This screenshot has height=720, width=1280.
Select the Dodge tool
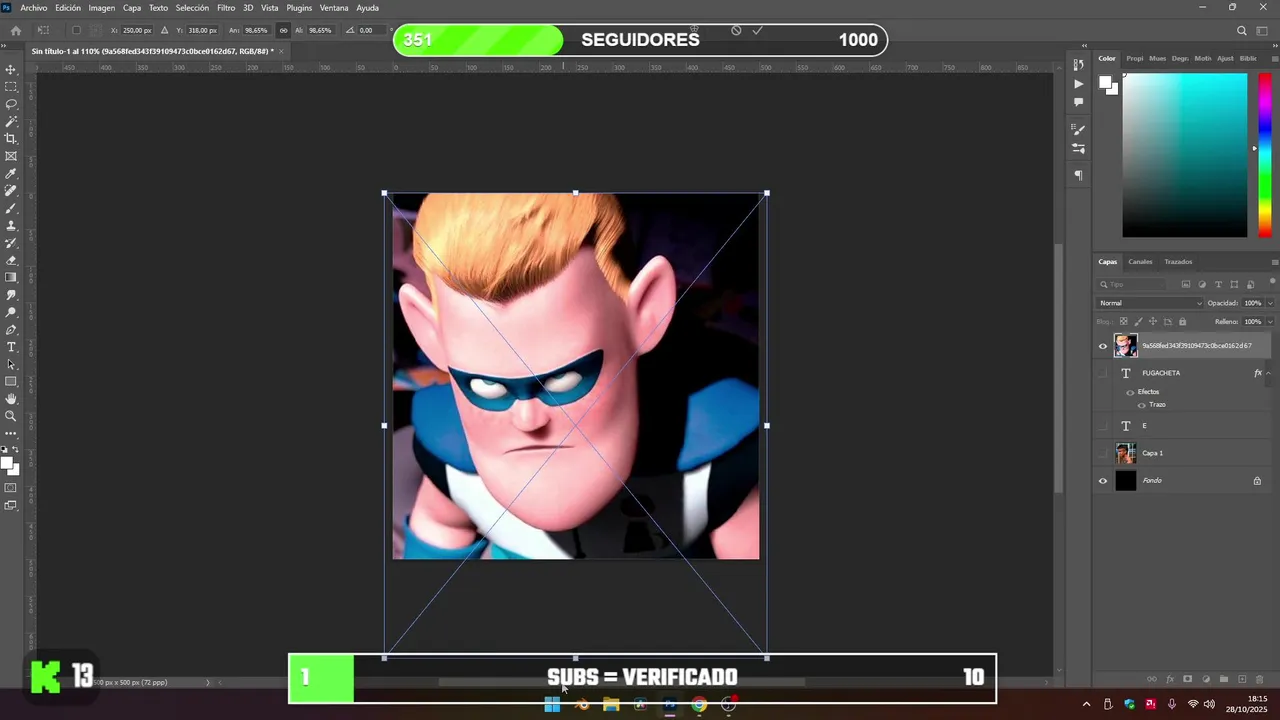click(x=11, y=312)
